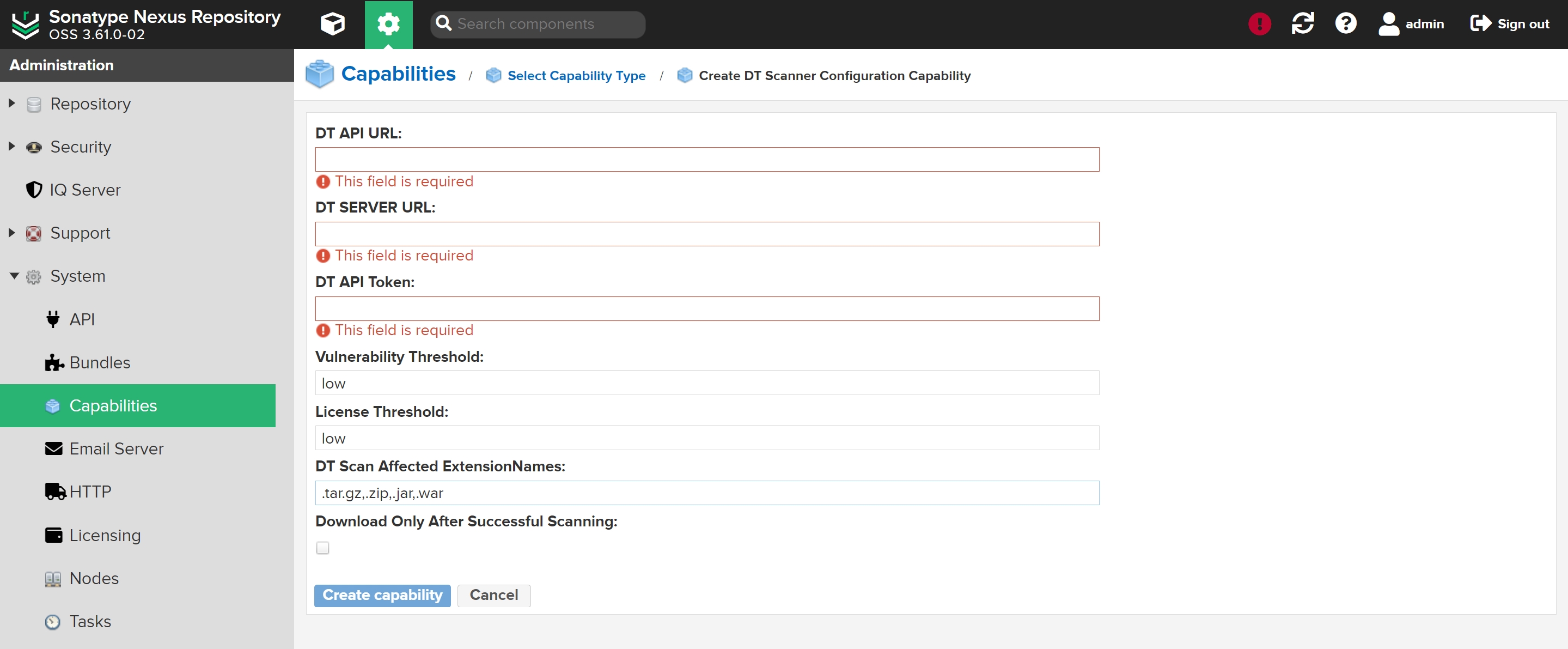The height and width of the screenshot is (649, 1568).
Task: Click the red system status alert icon
Action: [1259, 25]
